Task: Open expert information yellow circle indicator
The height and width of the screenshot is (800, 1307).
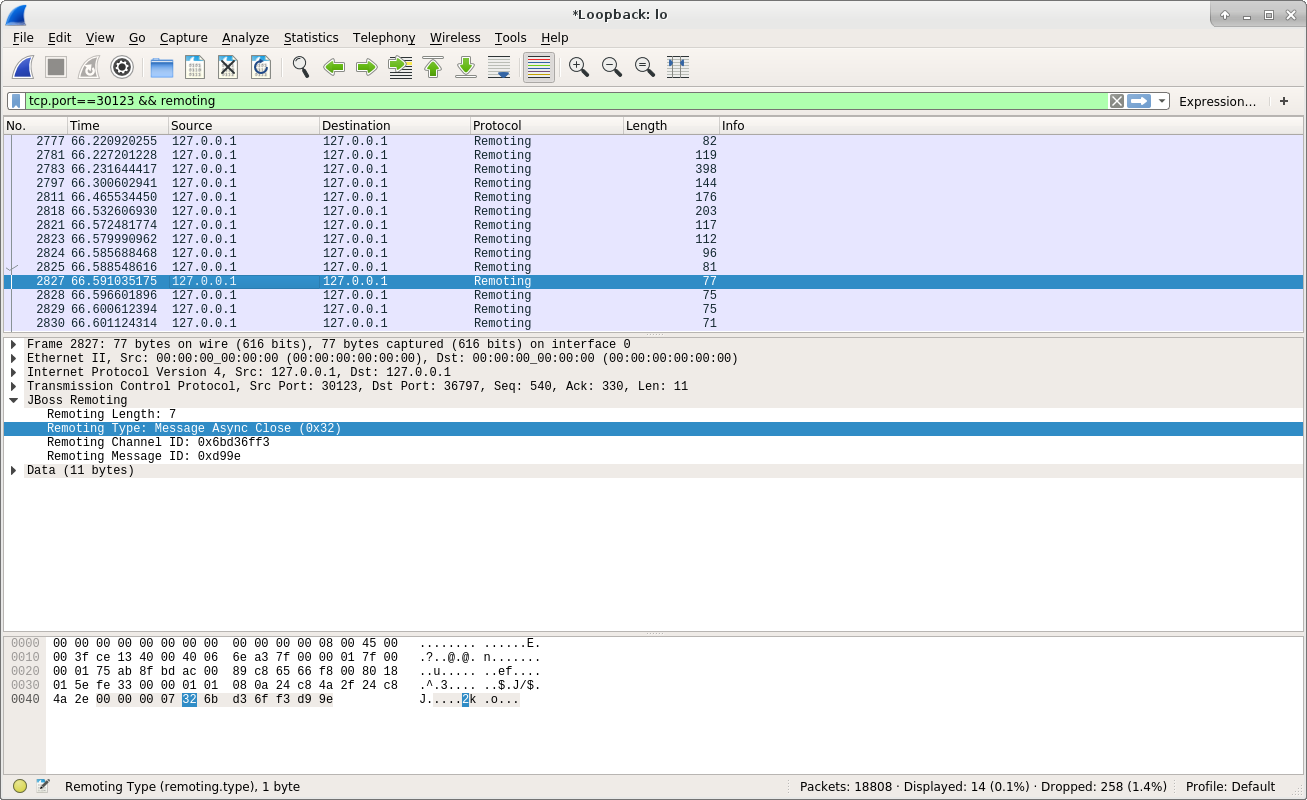Action: (20, 786)
